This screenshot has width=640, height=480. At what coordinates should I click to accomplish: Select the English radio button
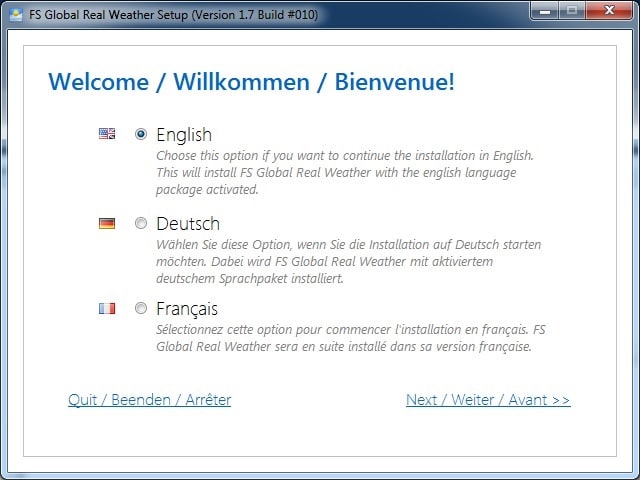tap(141, 134)
